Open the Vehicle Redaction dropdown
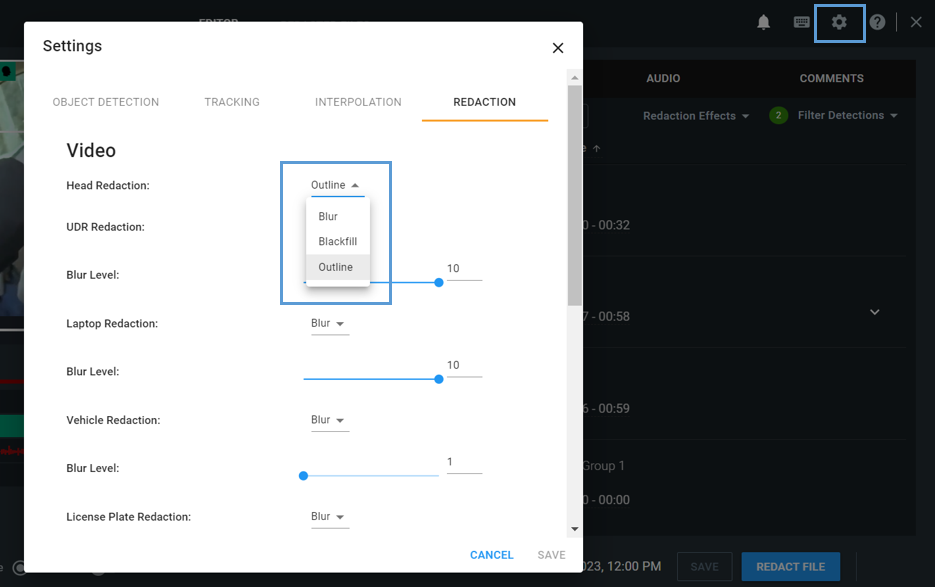The image size is (935, 587). click(328, 420)
